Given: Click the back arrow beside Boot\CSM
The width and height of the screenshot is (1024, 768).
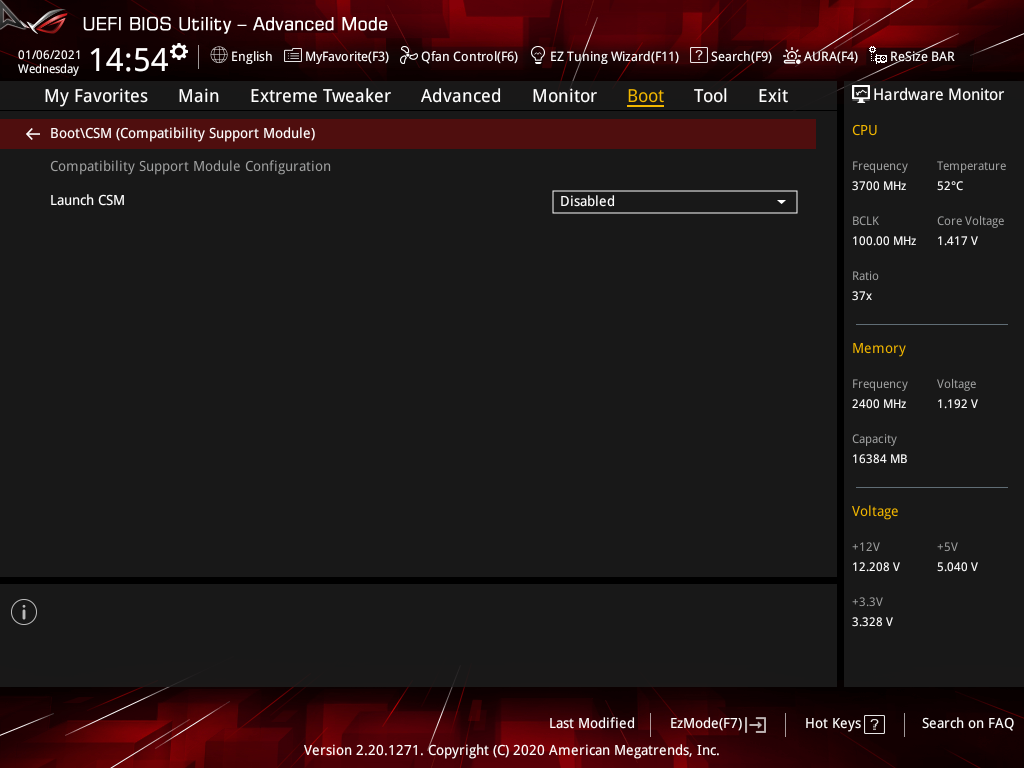Looking at the screenshot, I should point(33,134).
